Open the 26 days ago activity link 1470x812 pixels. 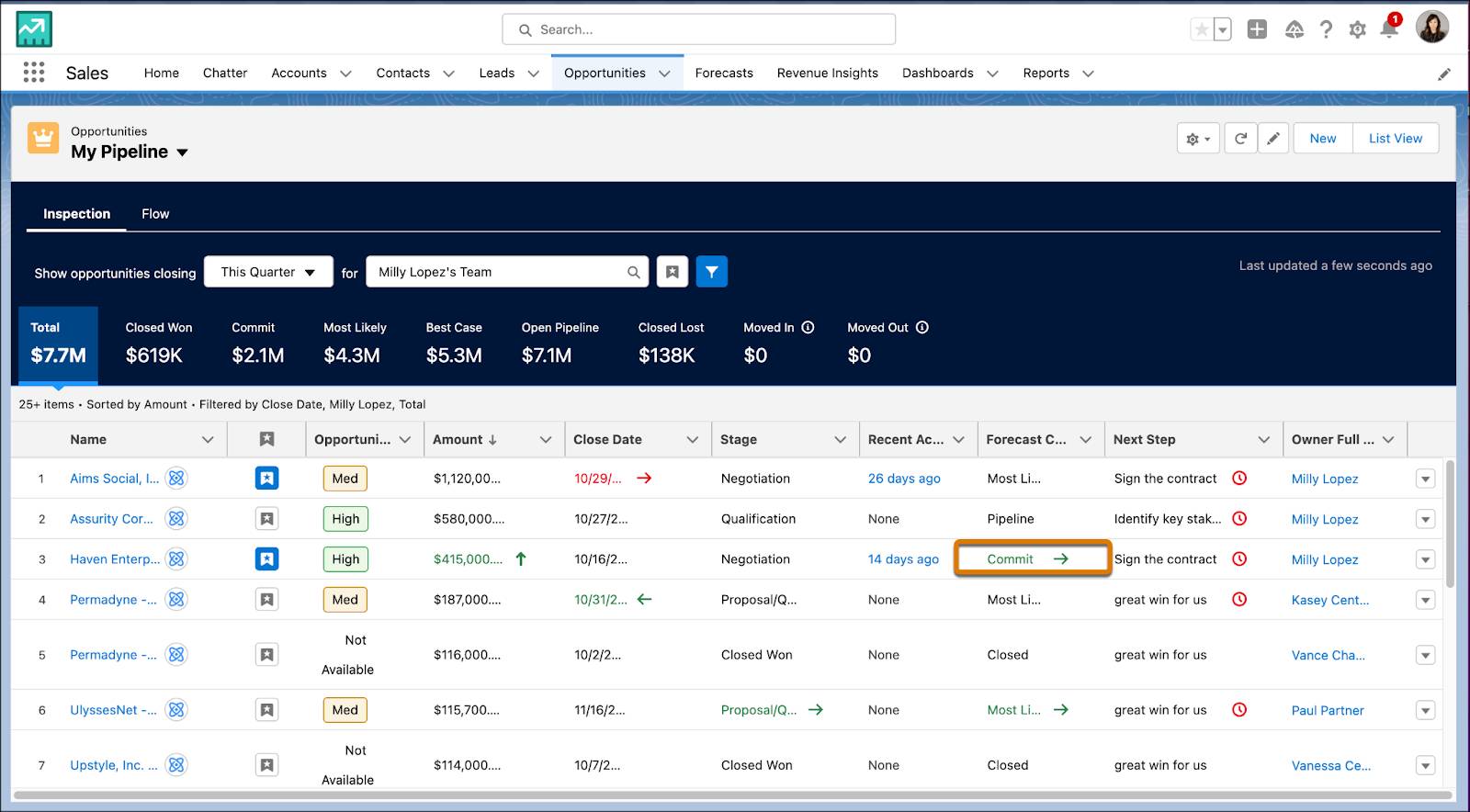904,479
